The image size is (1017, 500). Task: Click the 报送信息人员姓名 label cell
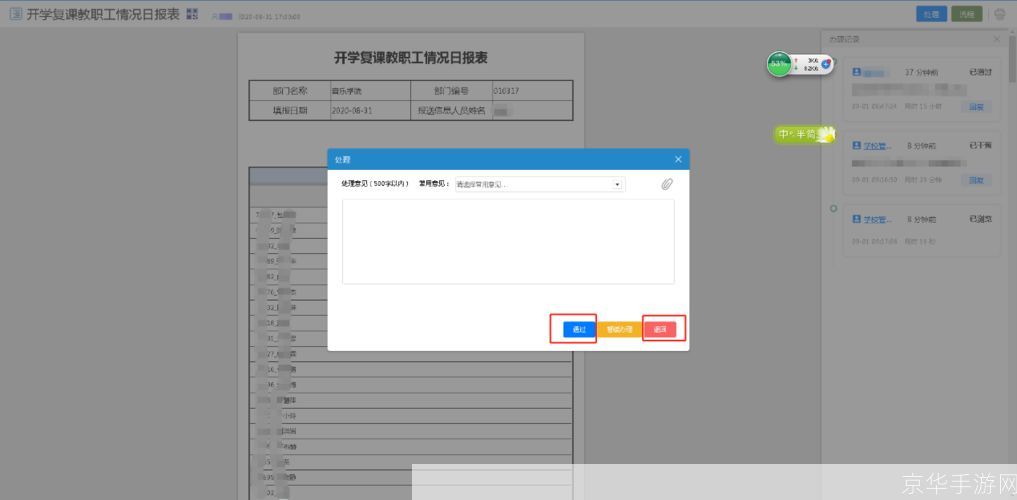[451, 110]
